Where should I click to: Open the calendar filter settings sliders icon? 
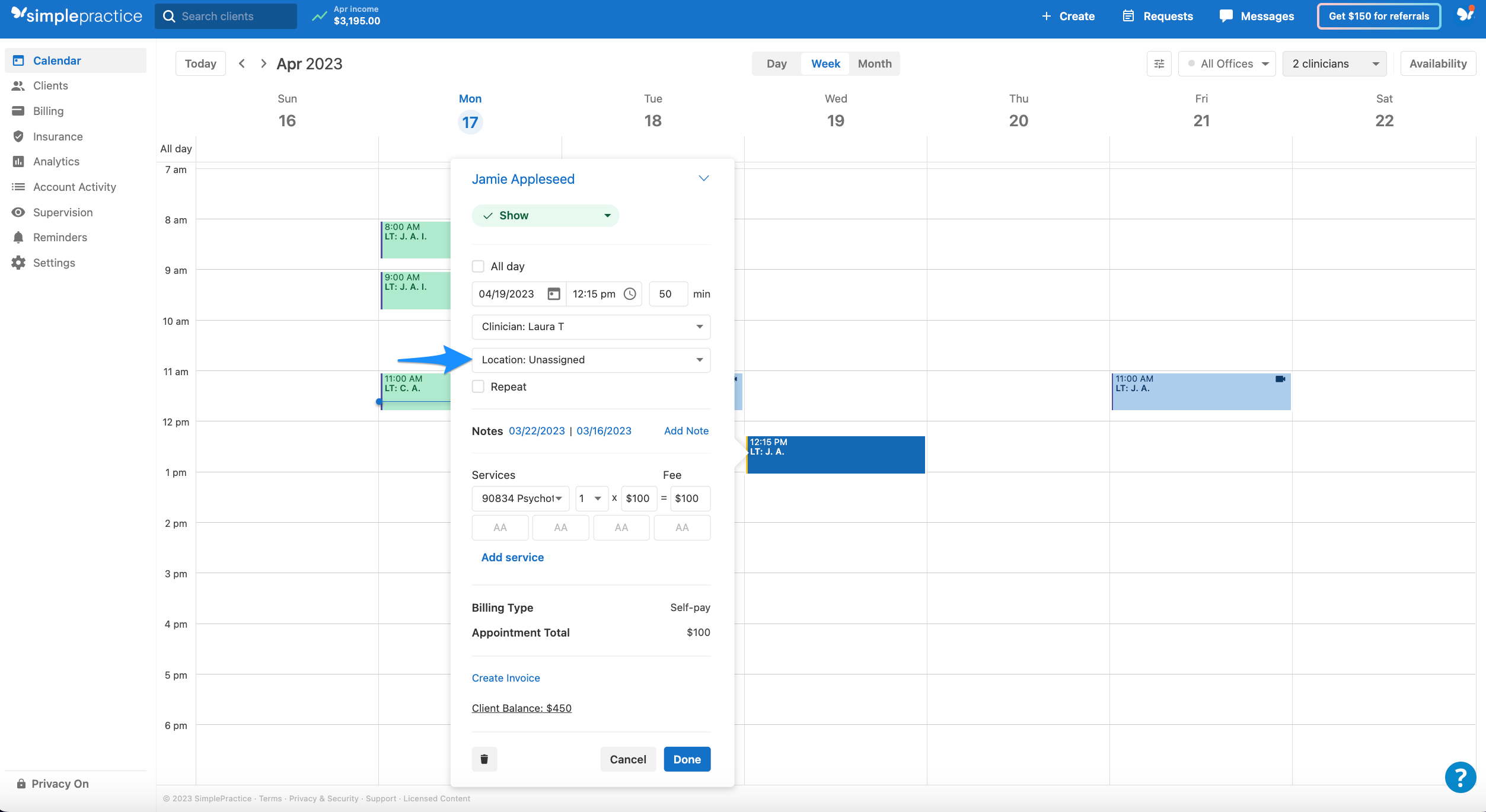point(1159,63)
